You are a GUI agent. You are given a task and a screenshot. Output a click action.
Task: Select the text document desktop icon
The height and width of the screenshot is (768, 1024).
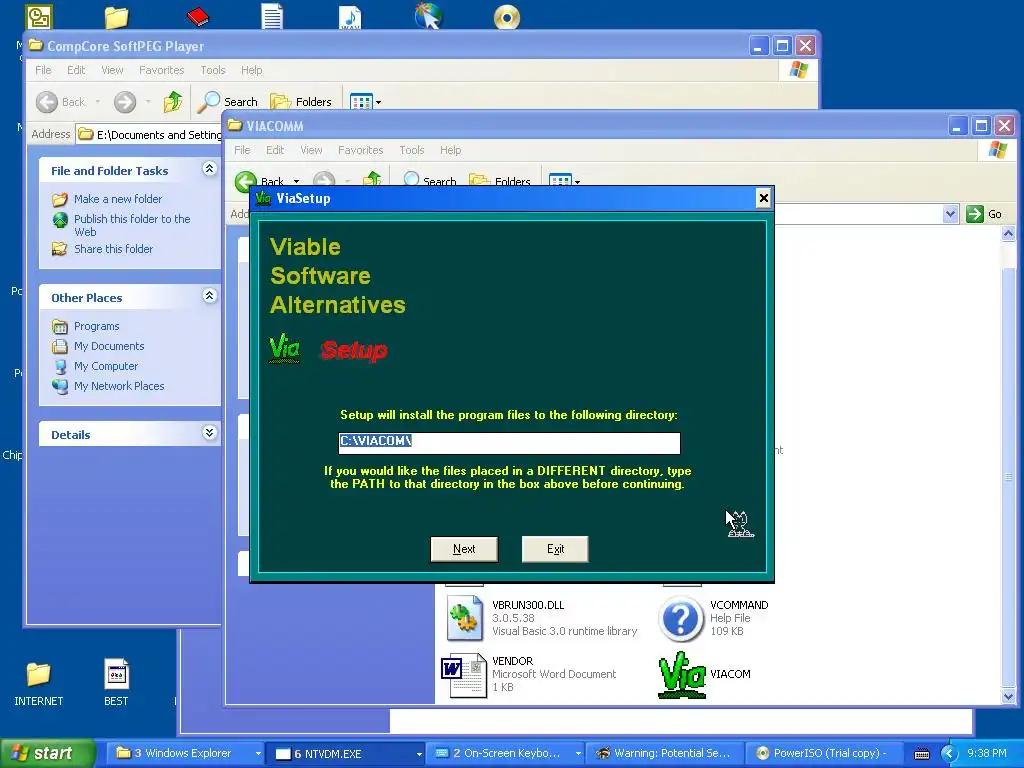272,16
